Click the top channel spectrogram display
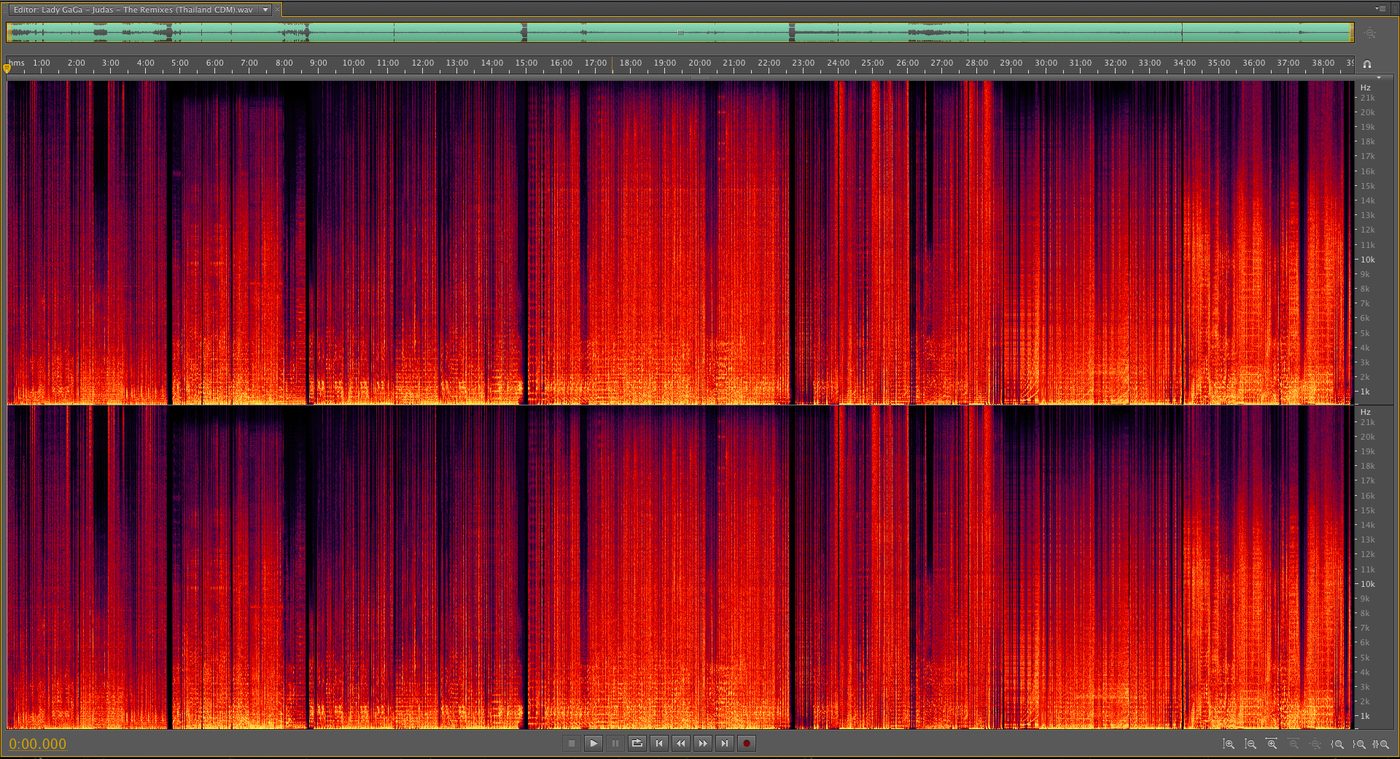 (680, 242)
